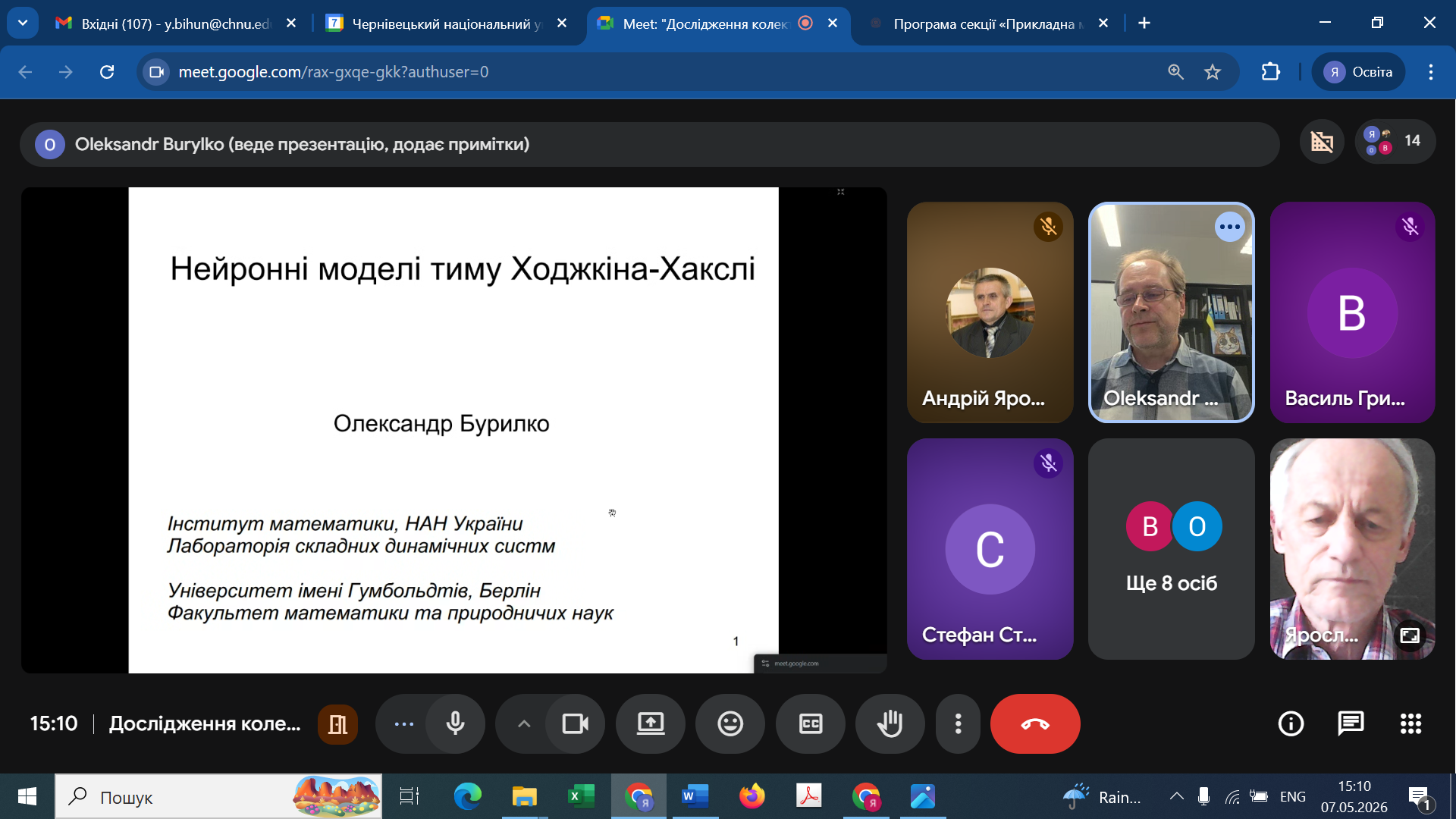Open Adobe Acrobat from the taskbar

808,796
